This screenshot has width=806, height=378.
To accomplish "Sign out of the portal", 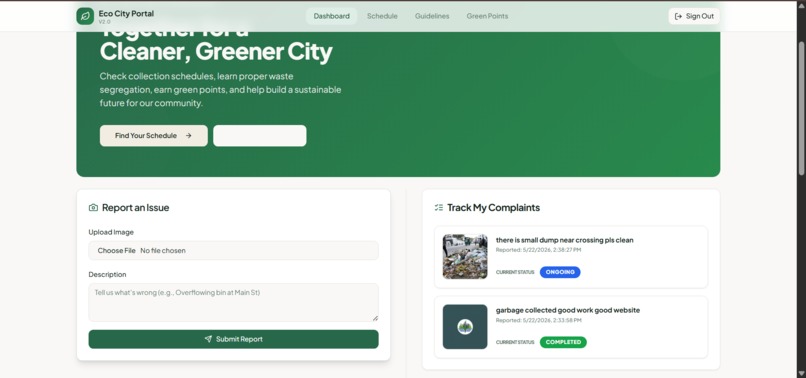I will pyautogui.click(x=694, y=16).
